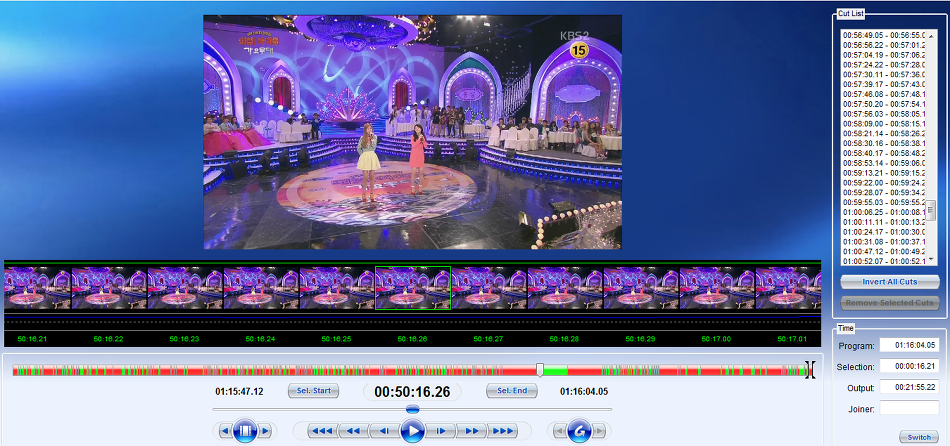Set selection start with Sel. Start
This screenshot has height=446, width=950.
coord(313,391)
